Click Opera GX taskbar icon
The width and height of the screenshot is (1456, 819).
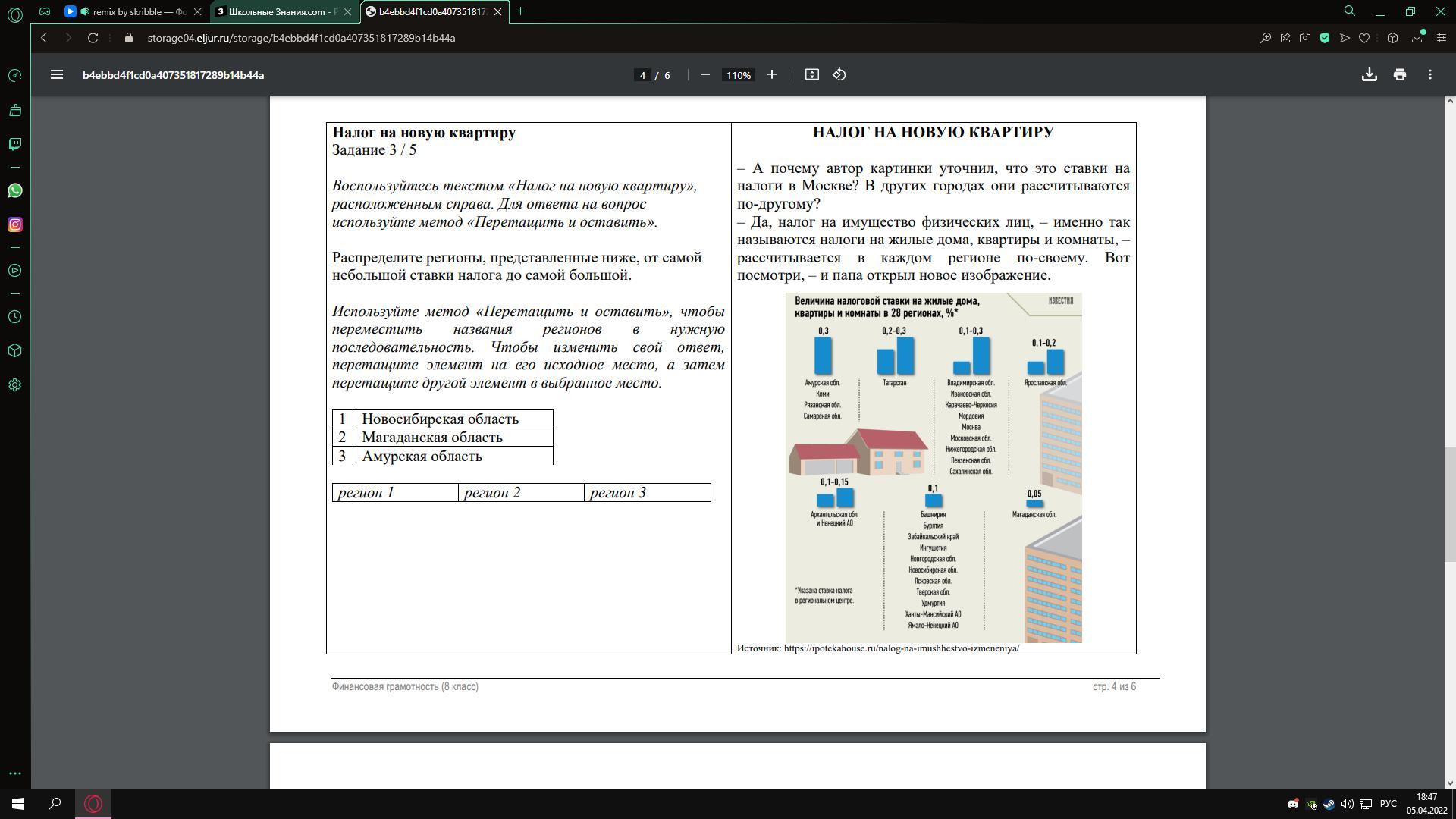coord(93,804)
